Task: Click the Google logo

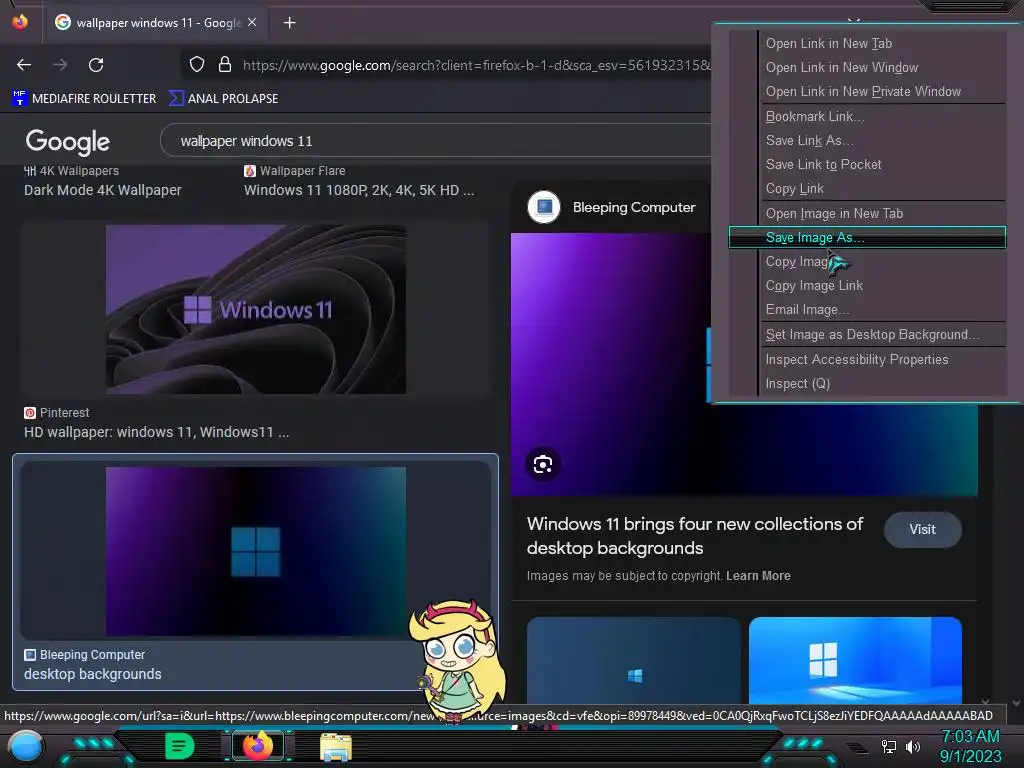Action: click(68, 142)
